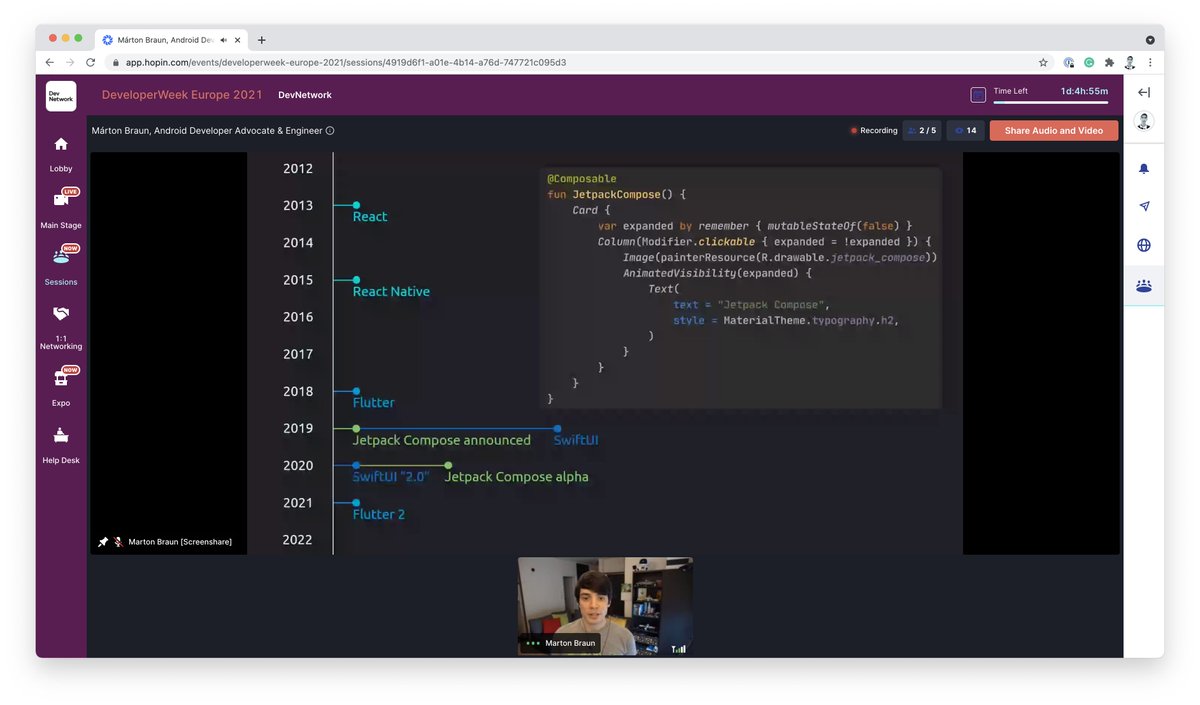Click the Dev Network logo
This screenshot has height=705, width=1200.
click(61, 96)
